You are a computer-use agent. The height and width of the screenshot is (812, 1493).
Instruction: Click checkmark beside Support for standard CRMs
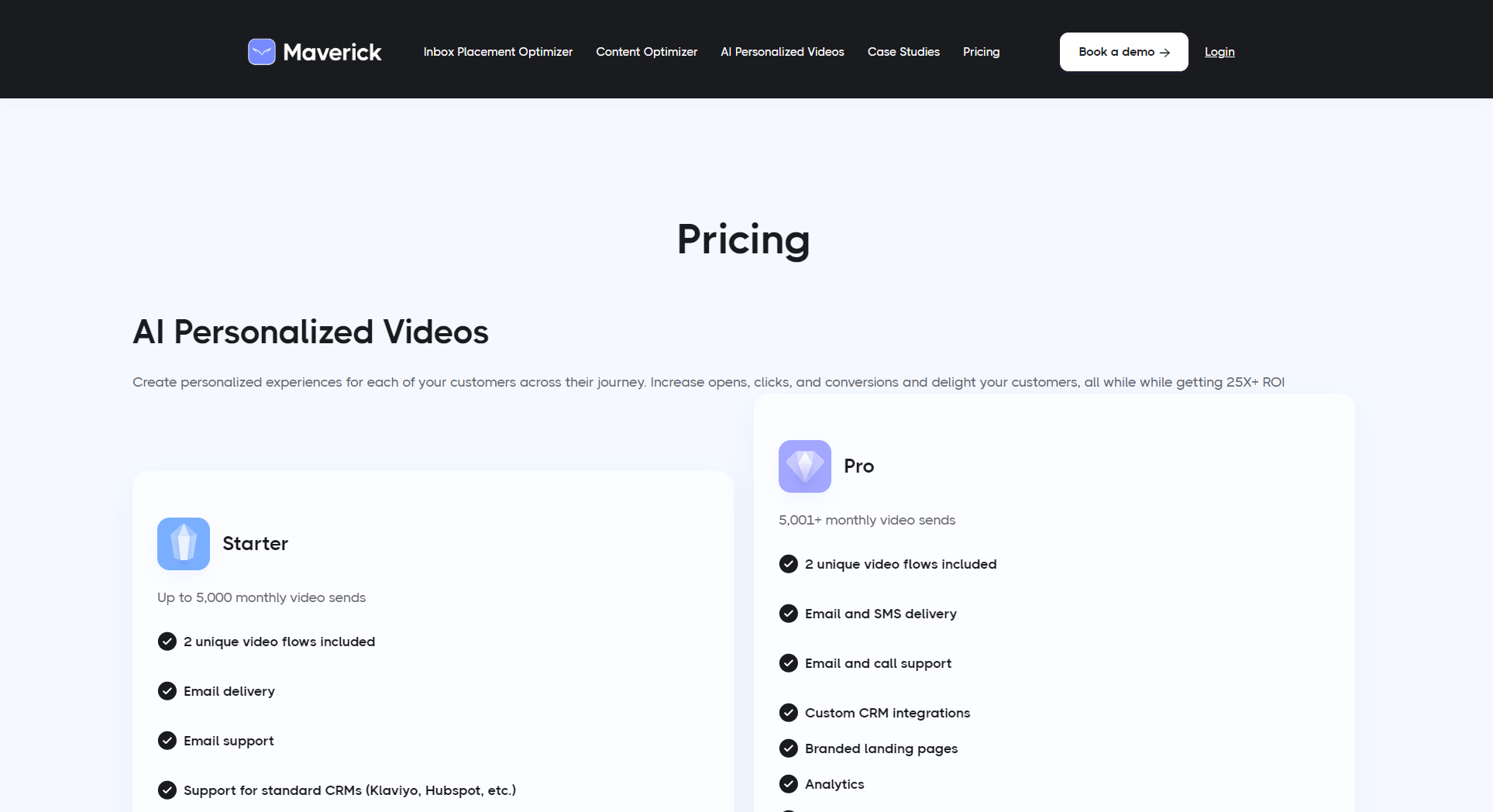[167, 790]
